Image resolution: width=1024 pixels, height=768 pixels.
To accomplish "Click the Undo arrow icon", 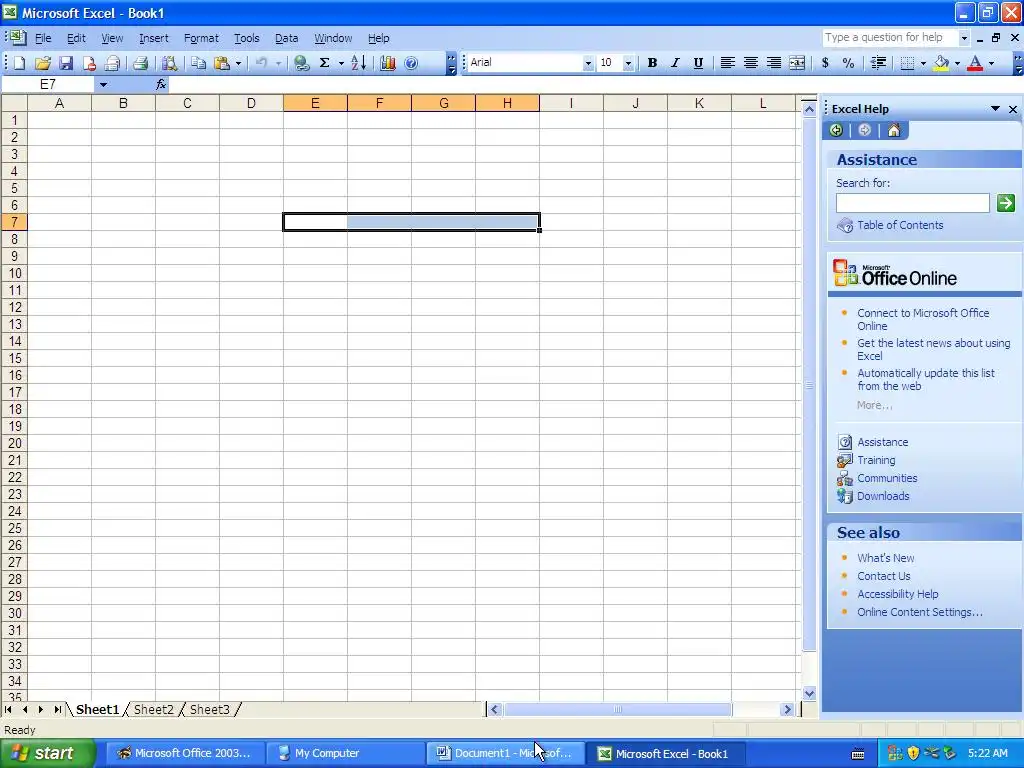I will 261,63.
